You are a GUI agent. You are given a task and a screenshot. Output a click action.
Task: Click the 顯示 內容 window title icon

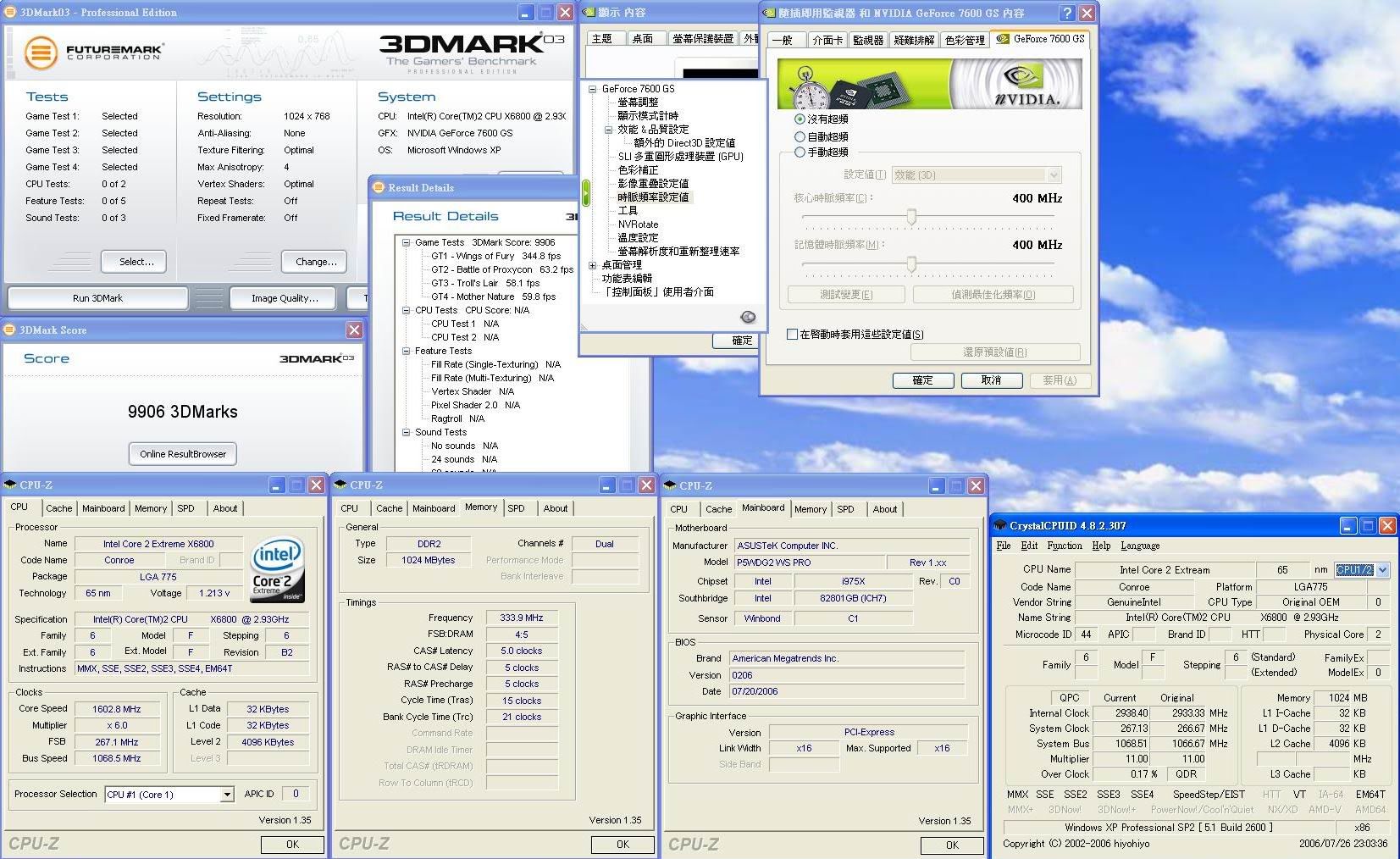tap(589, 12)
